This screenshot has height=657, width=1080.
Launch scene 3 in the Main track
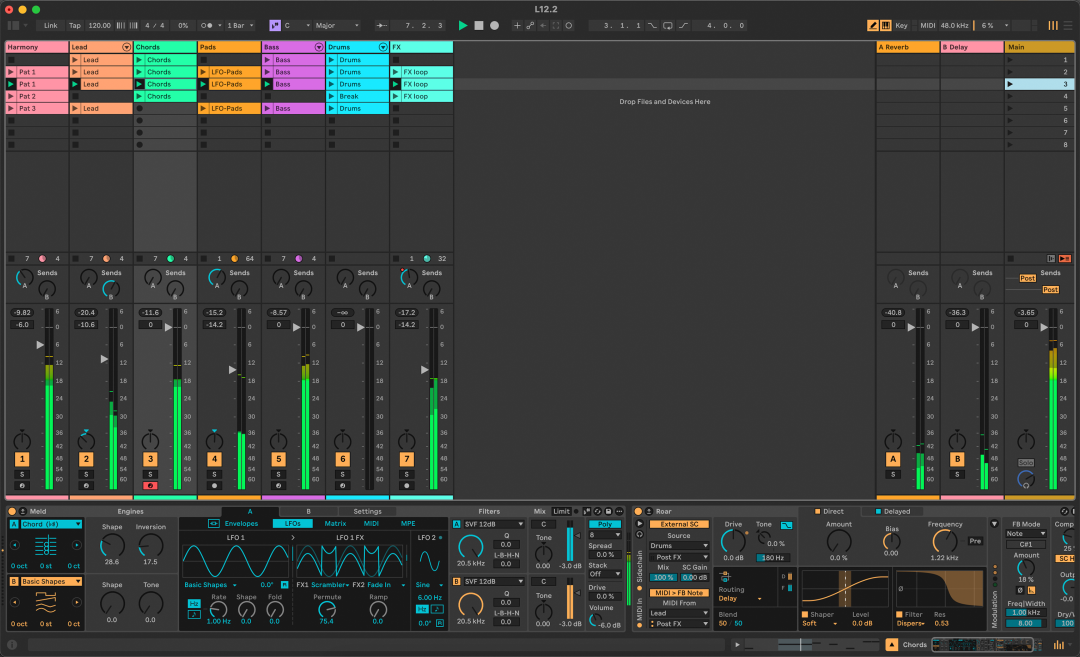pos(1010,84)
